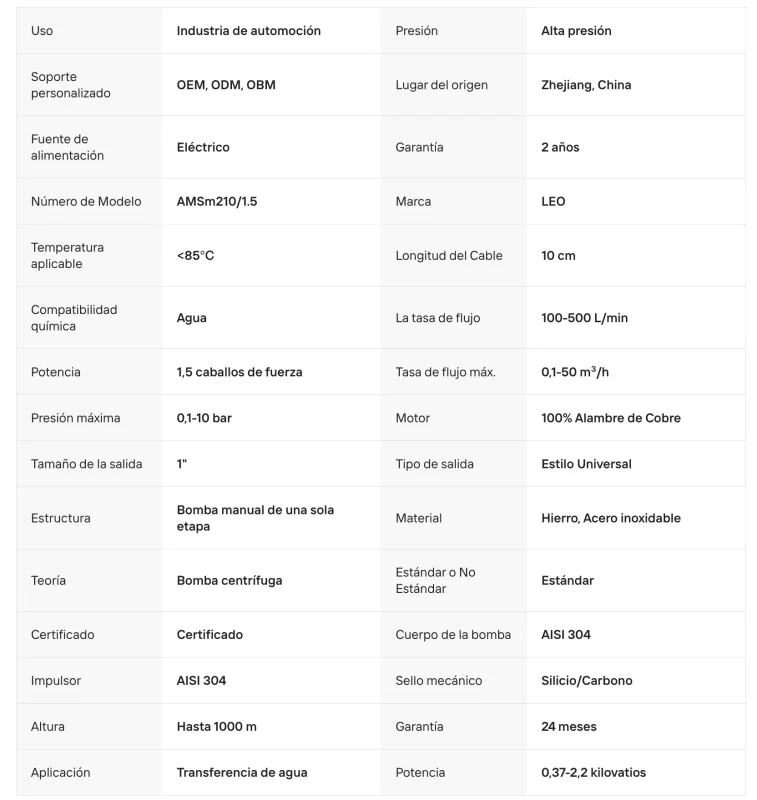Click the 'Silicio/Carbono' mechanical seal value
Screen dimensions: 757x800
point(587,681)
